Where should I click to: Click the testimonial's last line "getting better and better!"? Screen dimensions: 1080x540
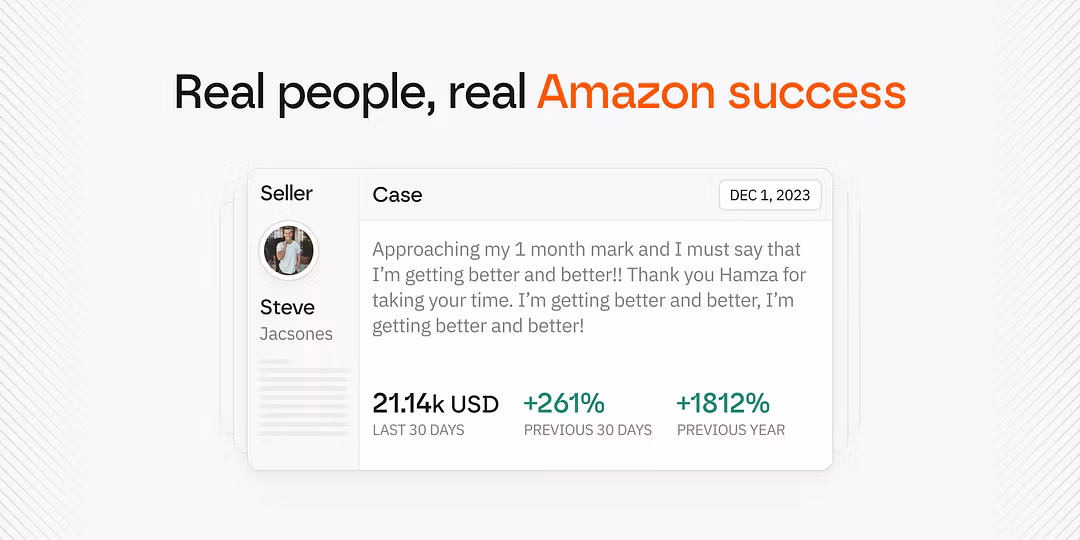[x=478, y=326]
